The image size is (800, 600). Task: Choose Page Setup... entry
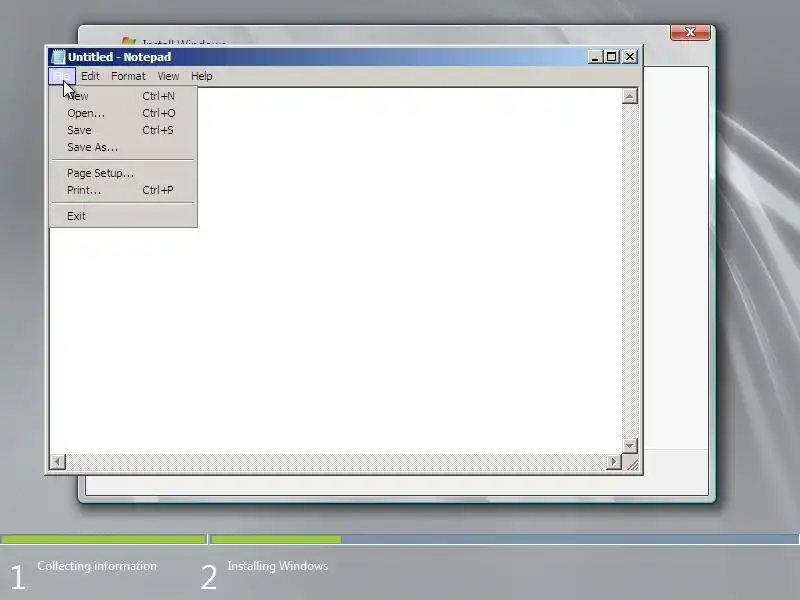click(x=123, y=173)
